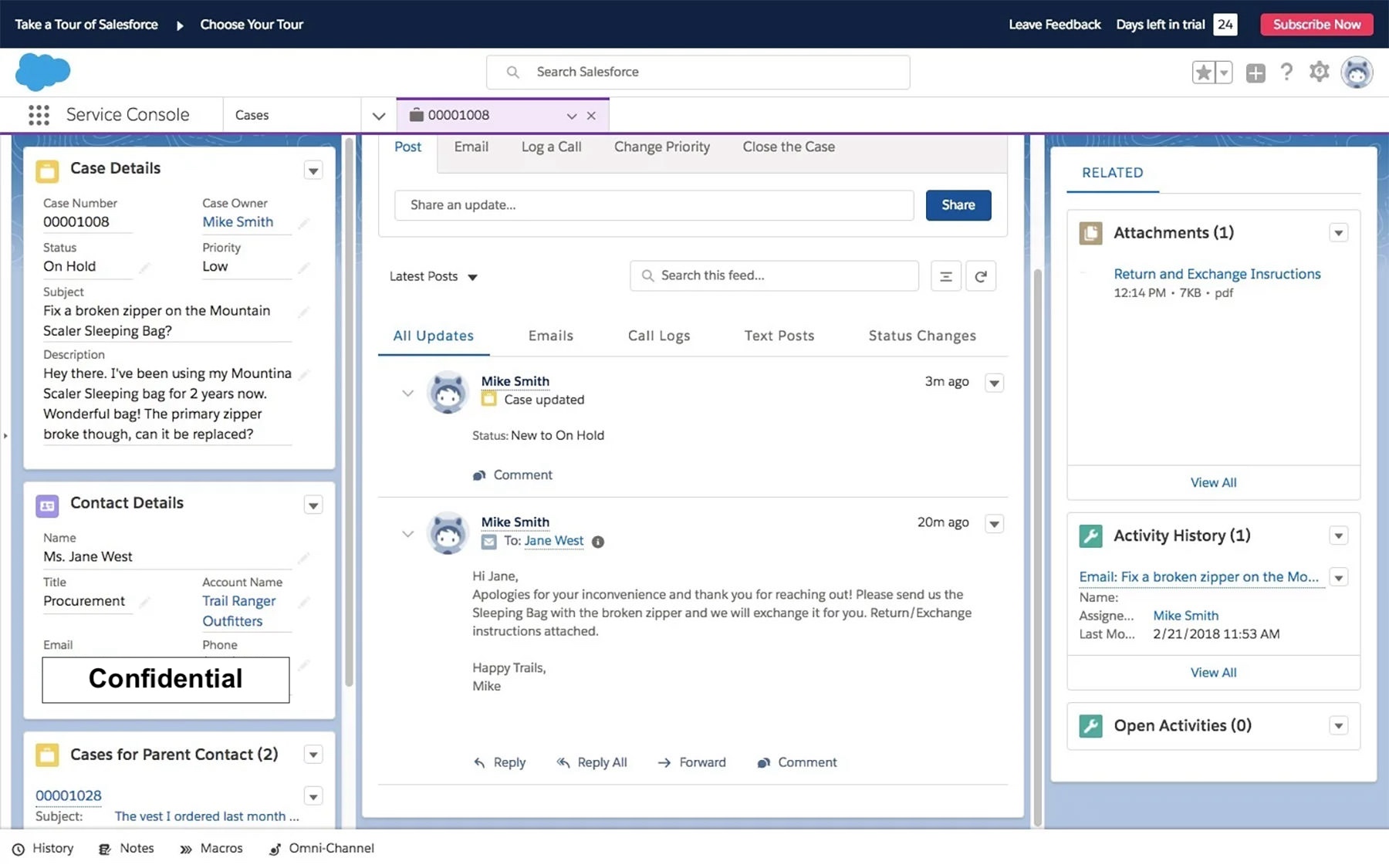Click Comment under the Case updated post
1389x868 pixels.
point(513,475)
